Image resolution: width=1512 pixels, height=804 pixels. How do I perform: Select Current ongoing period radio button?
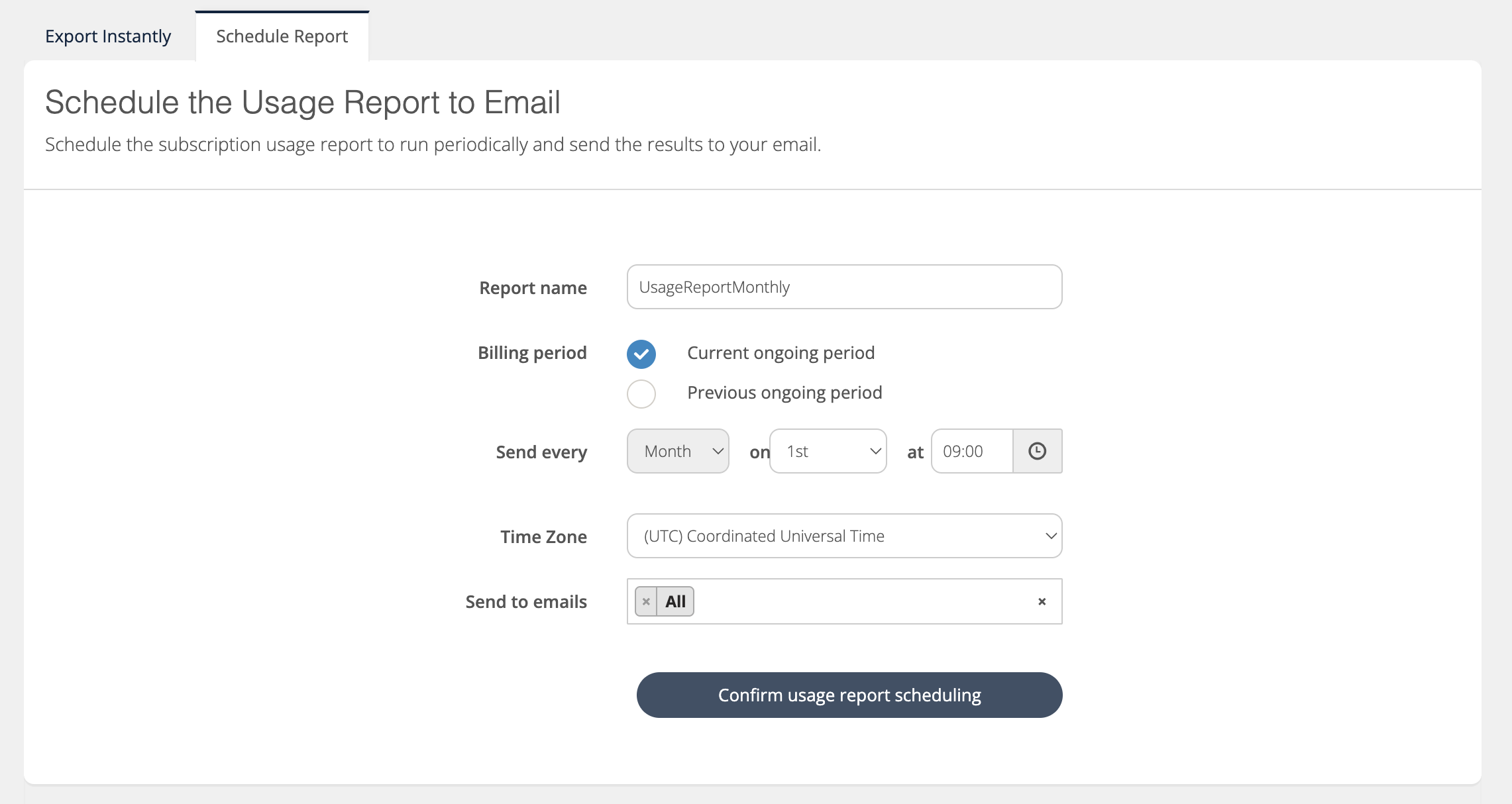click(x=641, y=354)
